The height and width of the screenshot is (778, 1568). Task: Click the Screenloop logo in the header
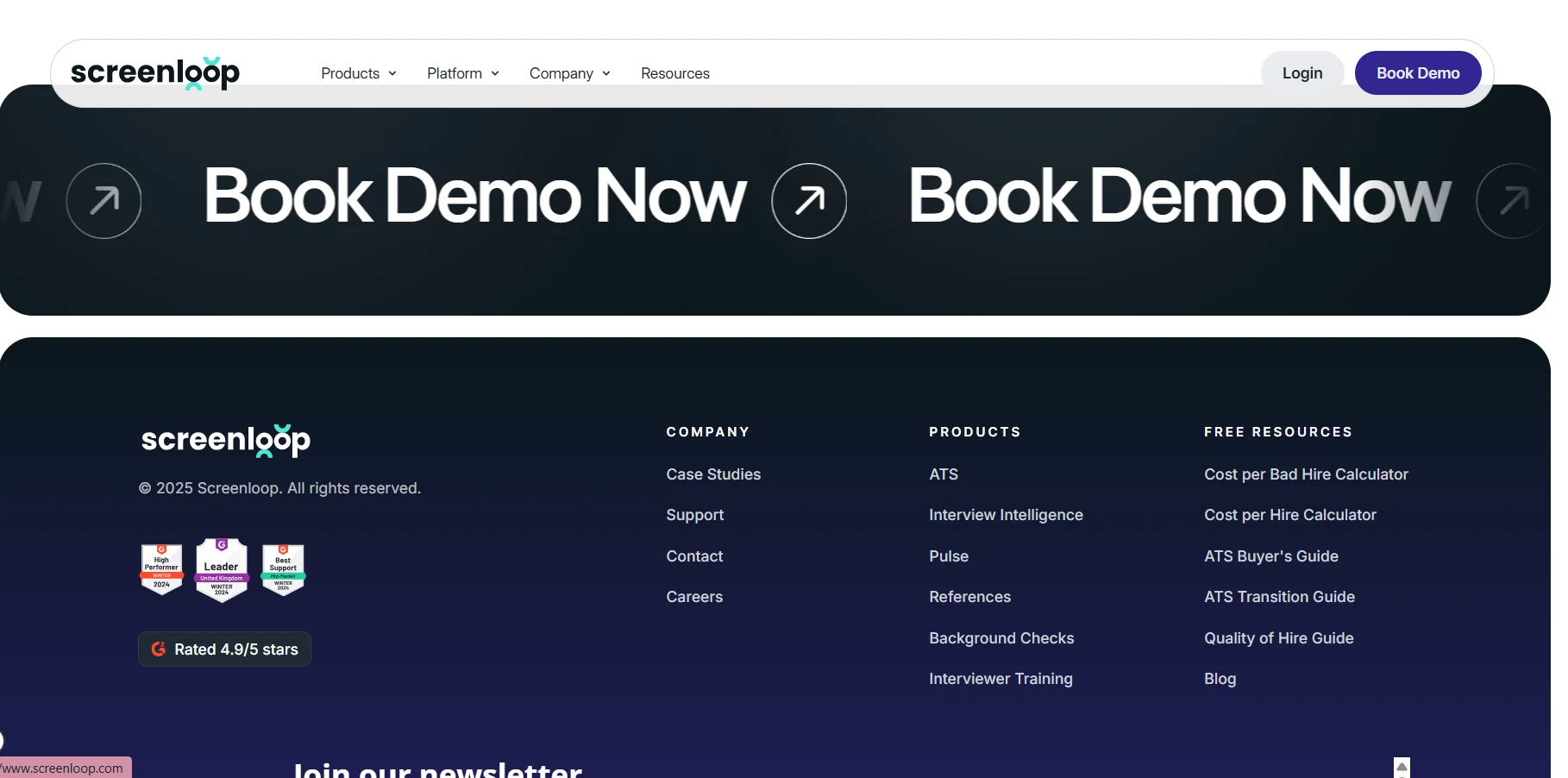pos(155,73)
